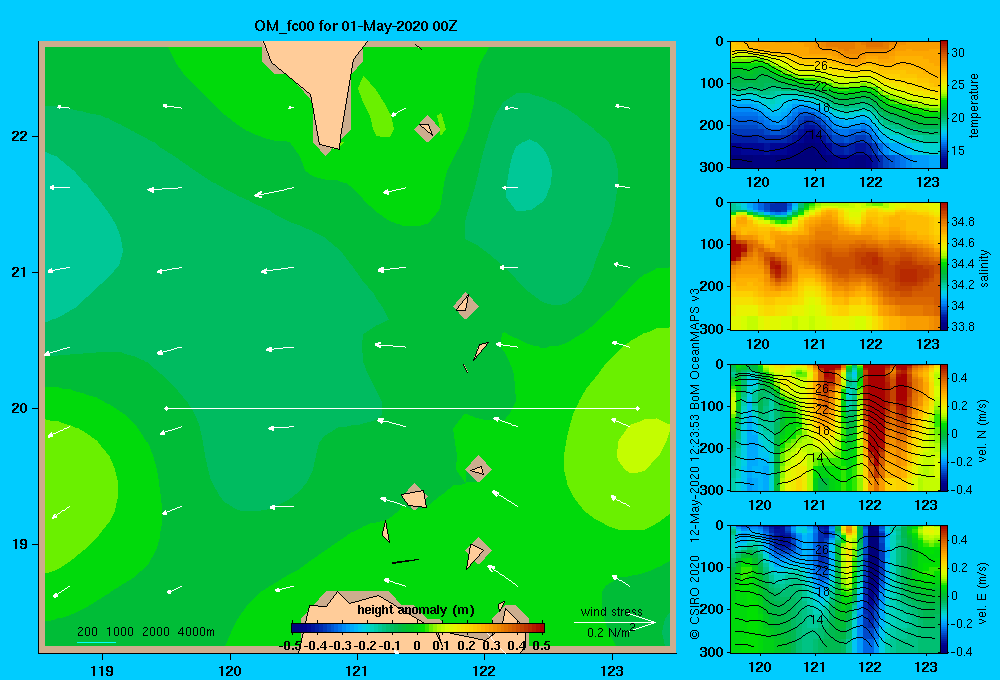Click the vel. N color bar
The height and width of the screenshot is (680, 1000).
[944, 427]
